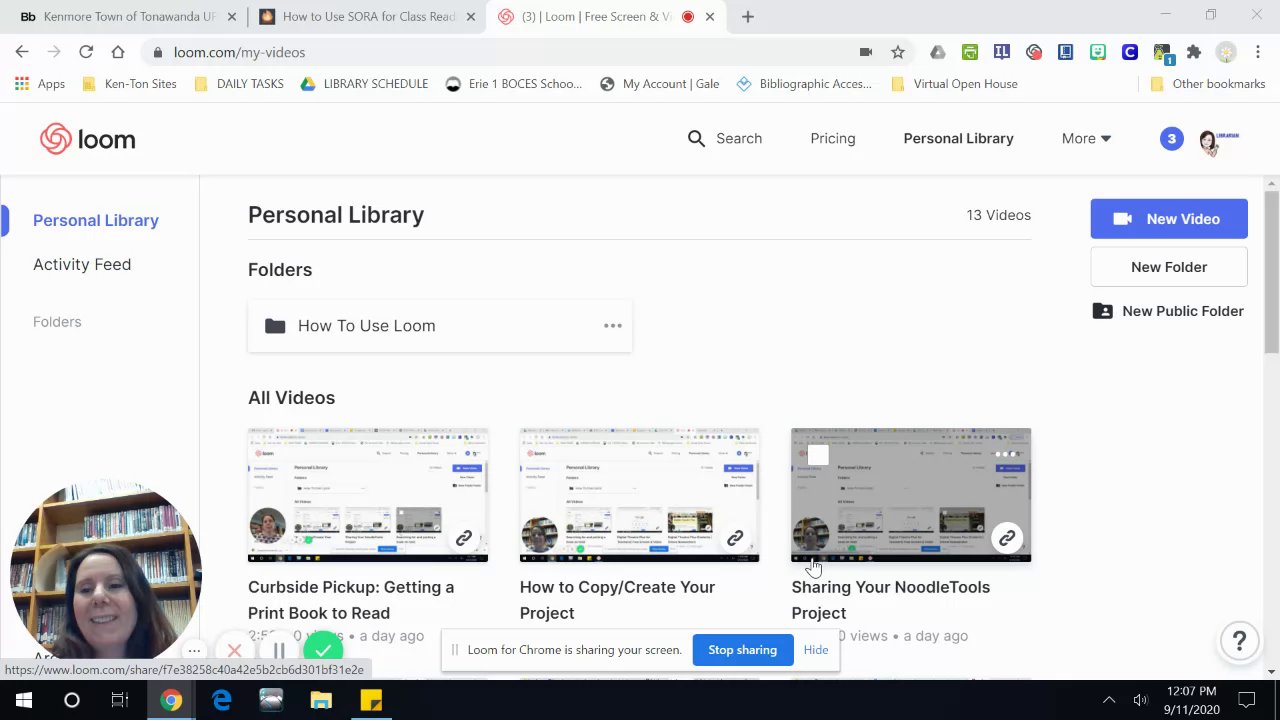1280x720 pixels.
Task: Create a New Folder
Action: click(1169, 267)
